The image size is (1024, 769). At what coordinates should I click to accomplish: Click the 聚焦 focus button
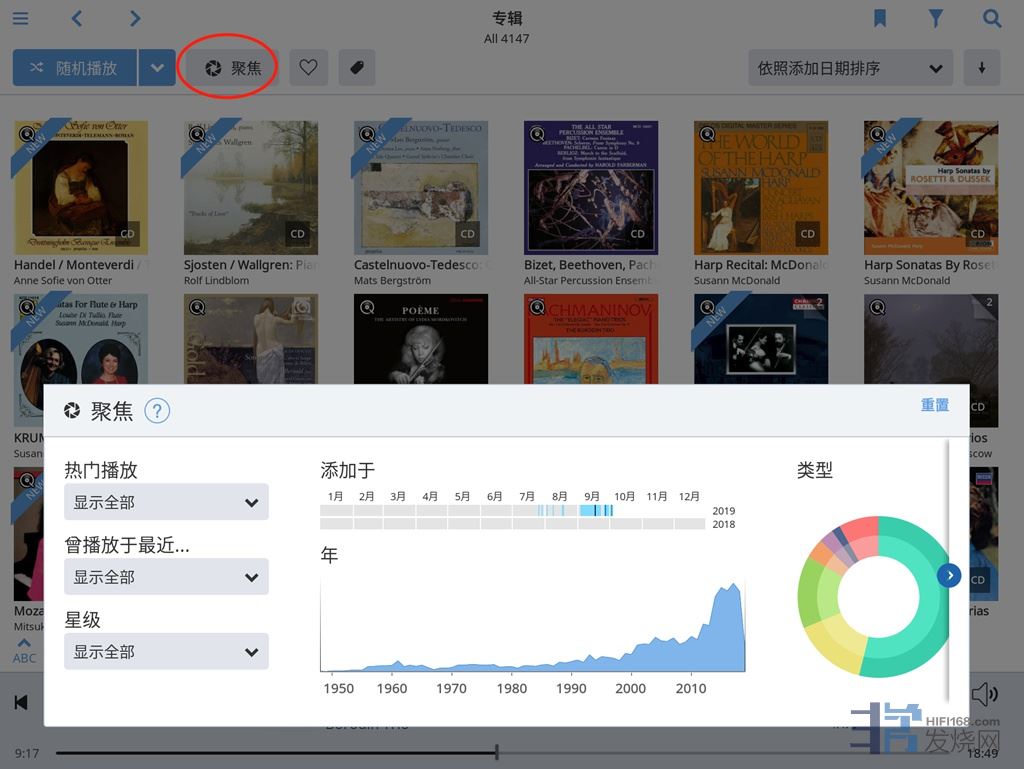232,68
